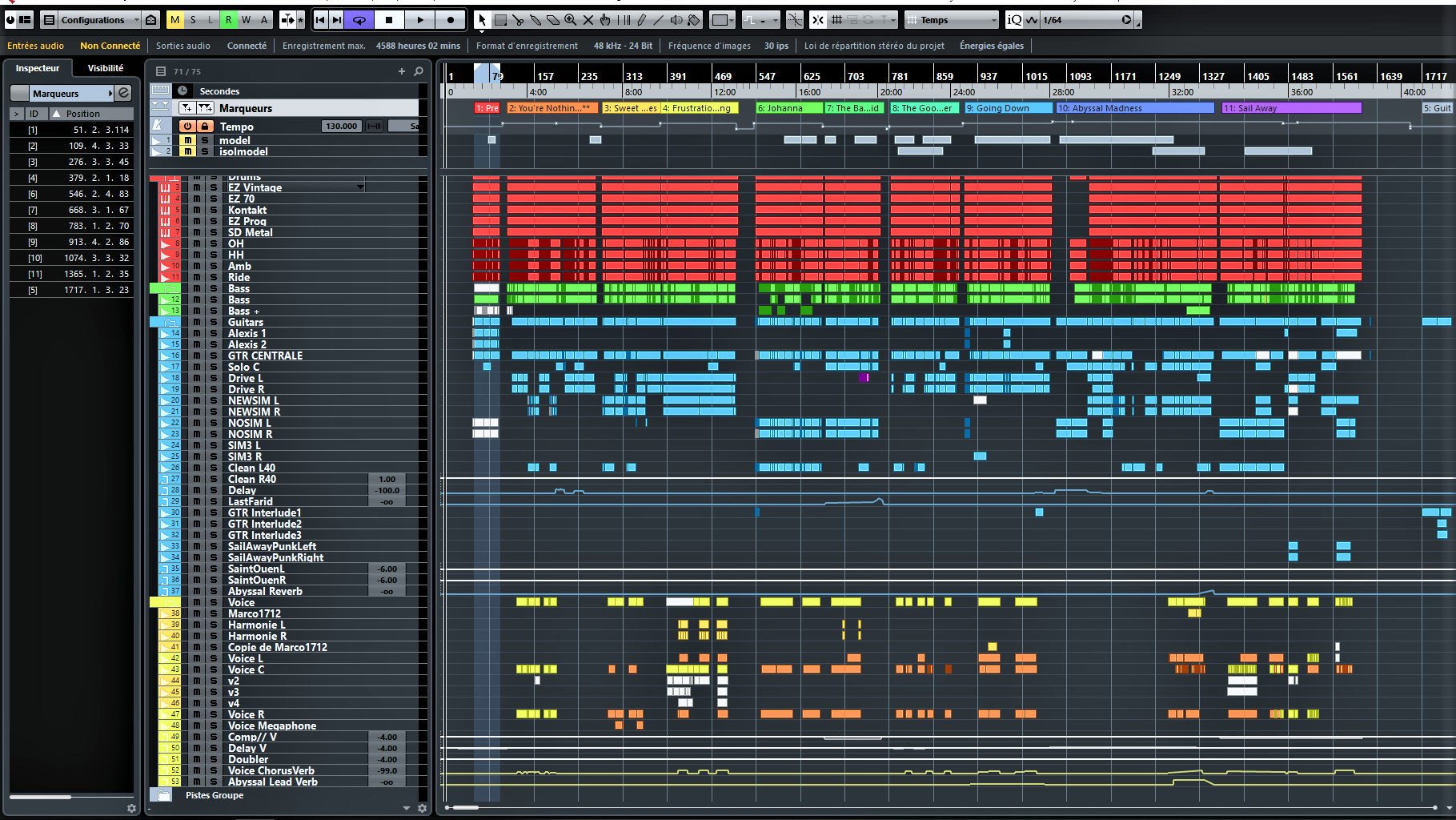1456x820 pixels.
Task: Expand the isolmodel track
Action: pos(158,151)
